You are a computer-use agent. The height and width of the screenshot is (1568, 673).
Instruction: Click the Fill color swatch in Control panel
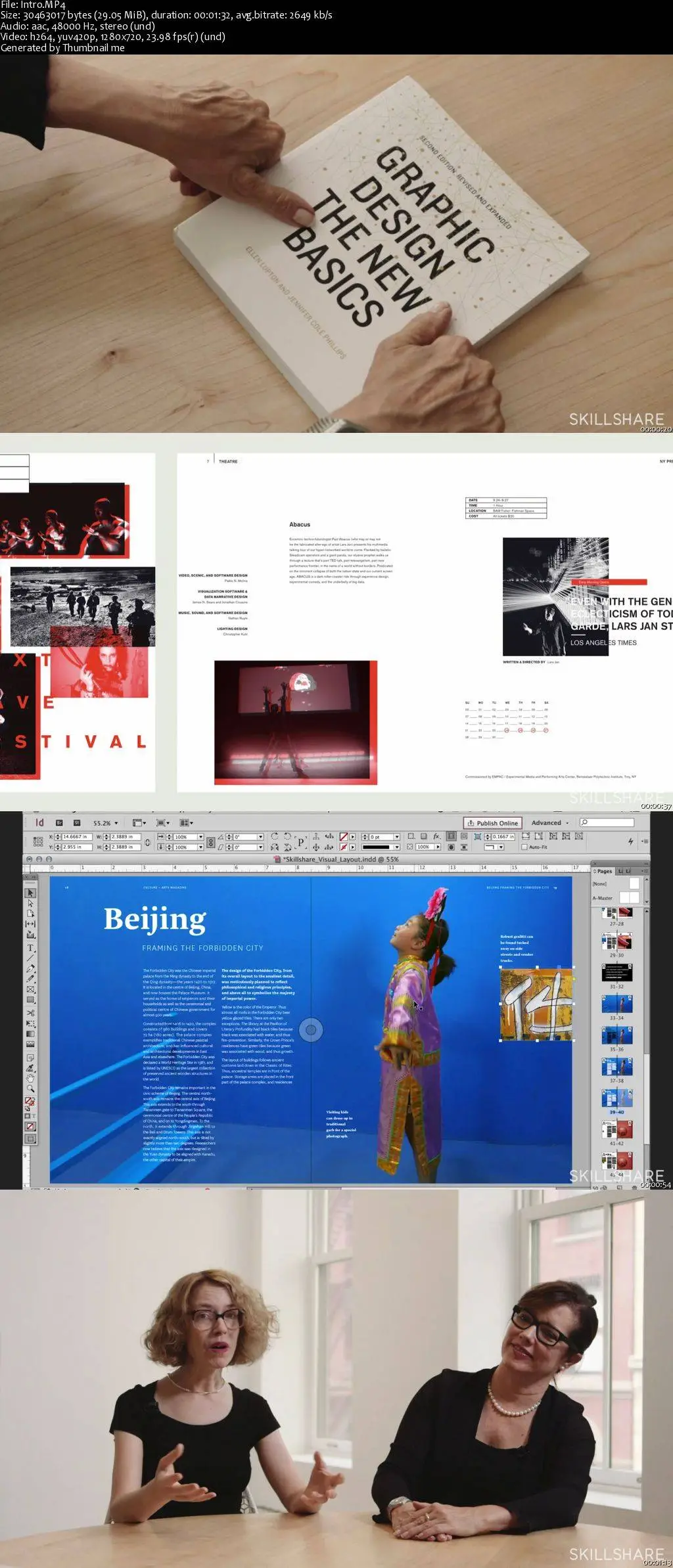point(344,836)
